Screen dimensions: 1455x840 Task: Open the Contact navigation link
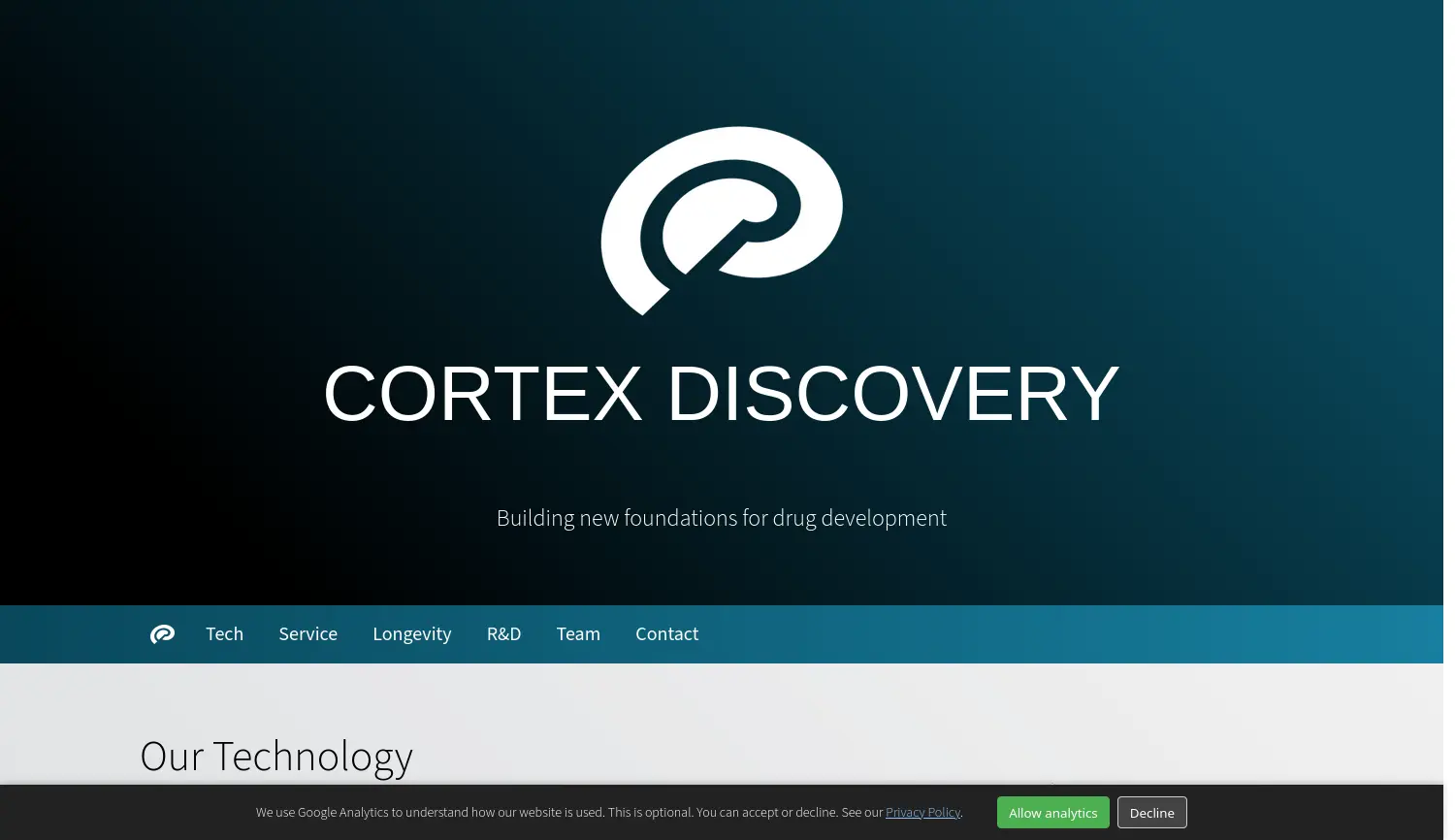tap(667, 634)
